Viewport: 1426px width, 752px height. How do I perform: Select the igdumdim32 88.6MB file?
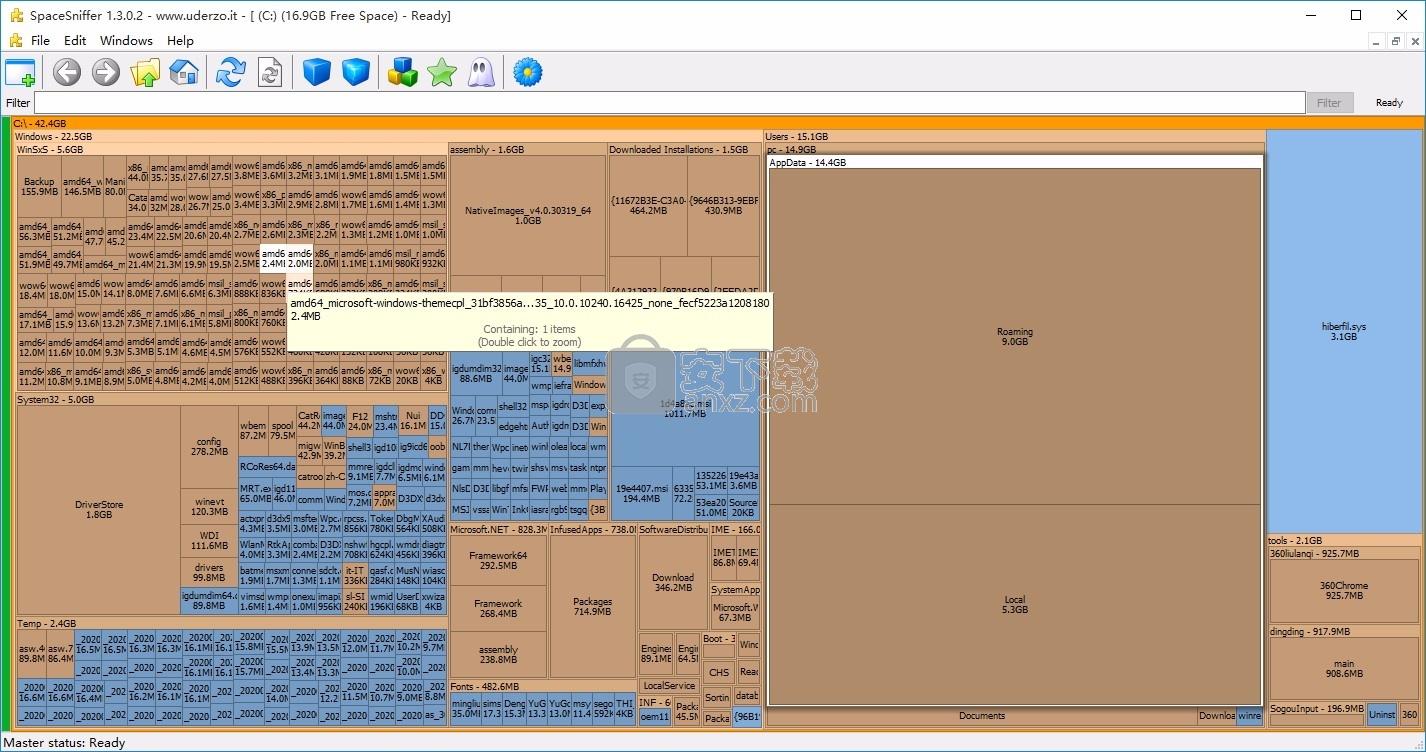pyautogui.click(x=476, y=374)
